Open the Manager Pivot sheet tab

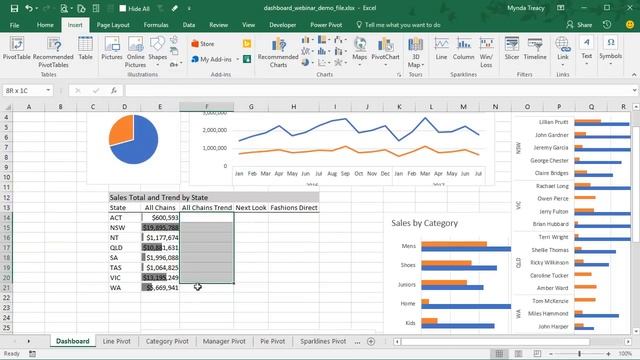click(224, 341)
